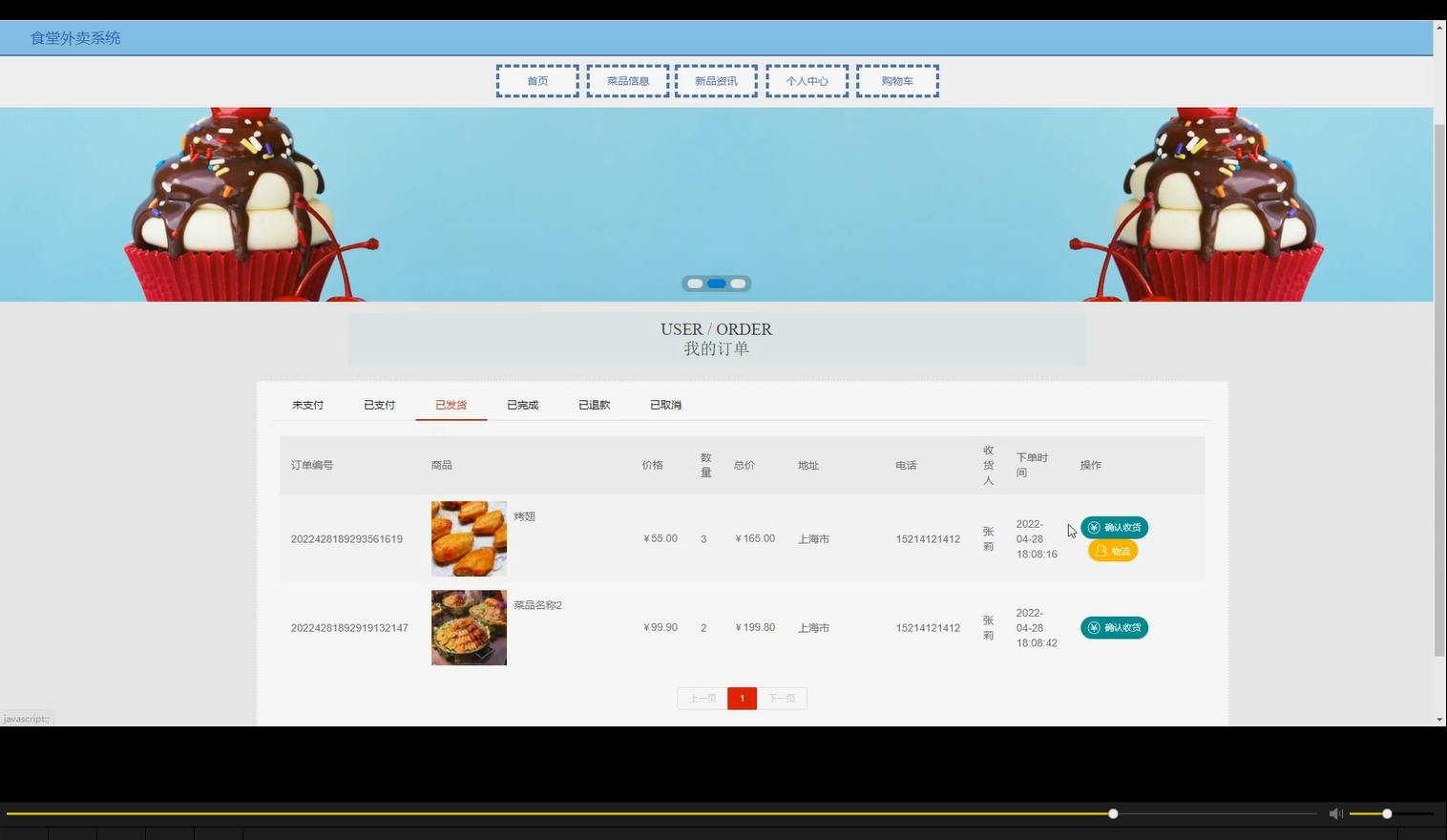Open the 菜品名称2 product thumbnail

(x=469, y=627)
